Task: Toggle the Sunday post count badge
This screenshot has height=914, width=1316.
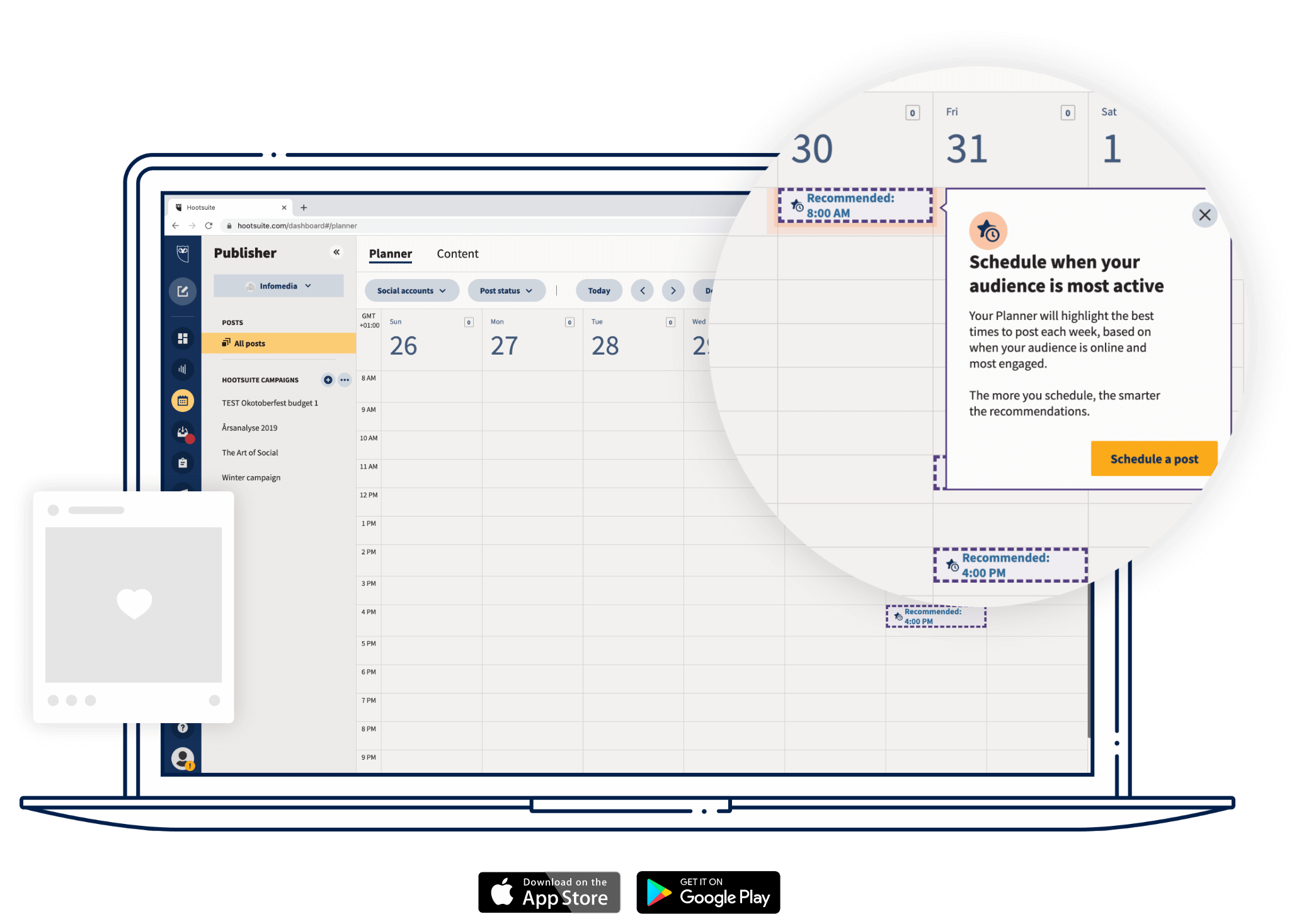Action: click(468, 321)
